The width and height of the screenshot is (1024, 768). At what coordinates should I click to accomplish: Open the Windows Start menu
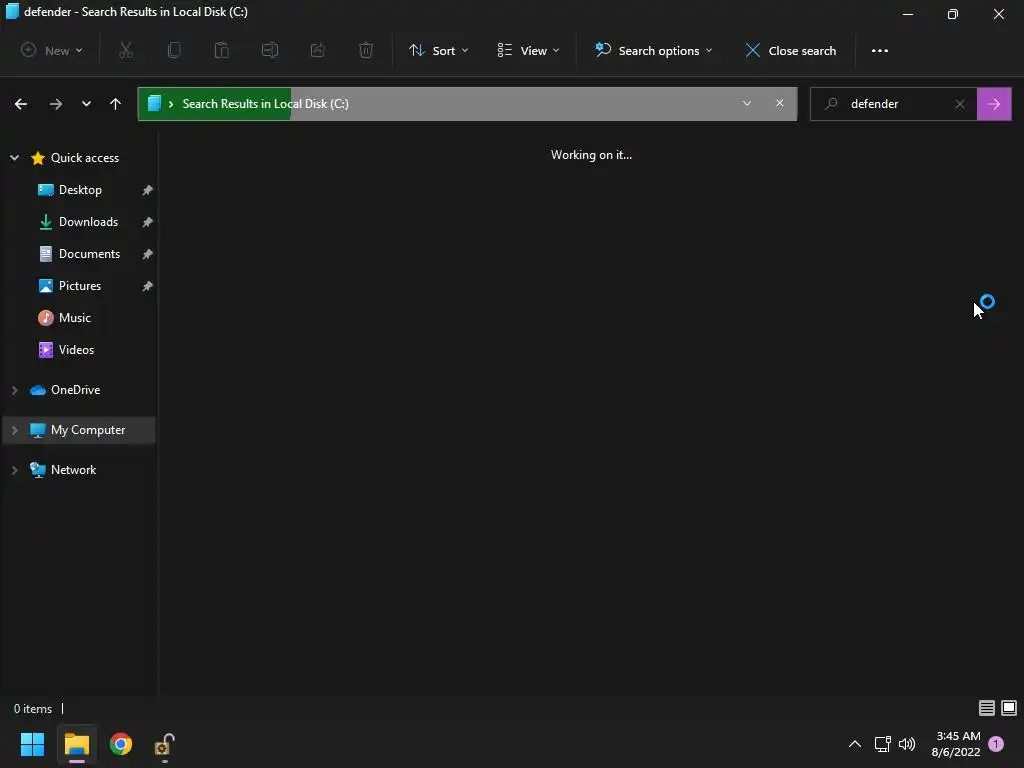click(x=32, y=744)
